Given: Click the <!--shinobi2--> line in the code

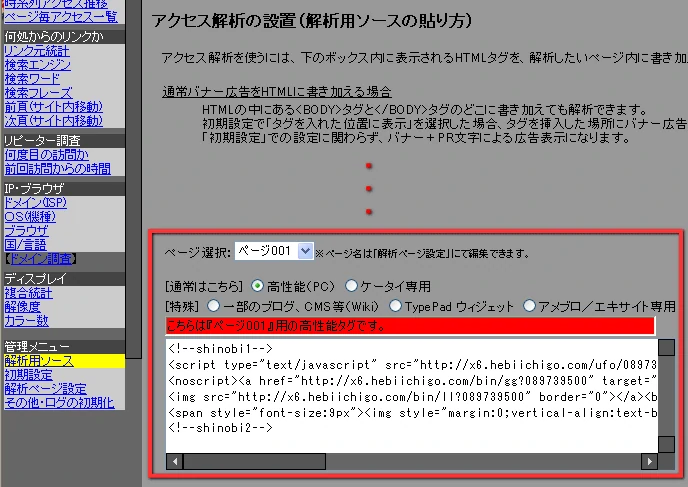Looking at the screenshot, I should [x=220, y=428].
